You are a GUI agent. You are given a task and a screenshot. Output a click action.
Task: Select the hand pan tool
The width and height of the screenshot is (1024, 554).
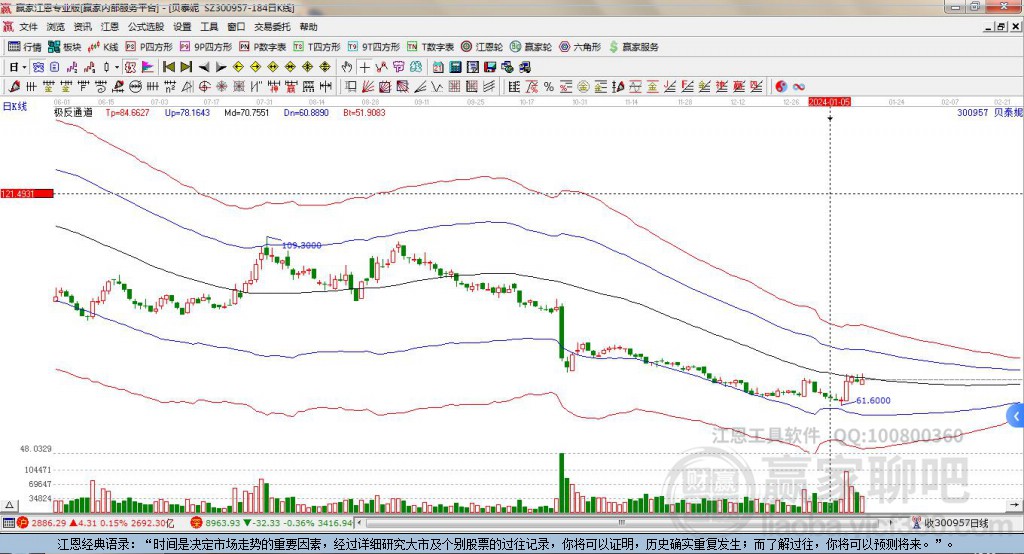[x=347, y=67]
